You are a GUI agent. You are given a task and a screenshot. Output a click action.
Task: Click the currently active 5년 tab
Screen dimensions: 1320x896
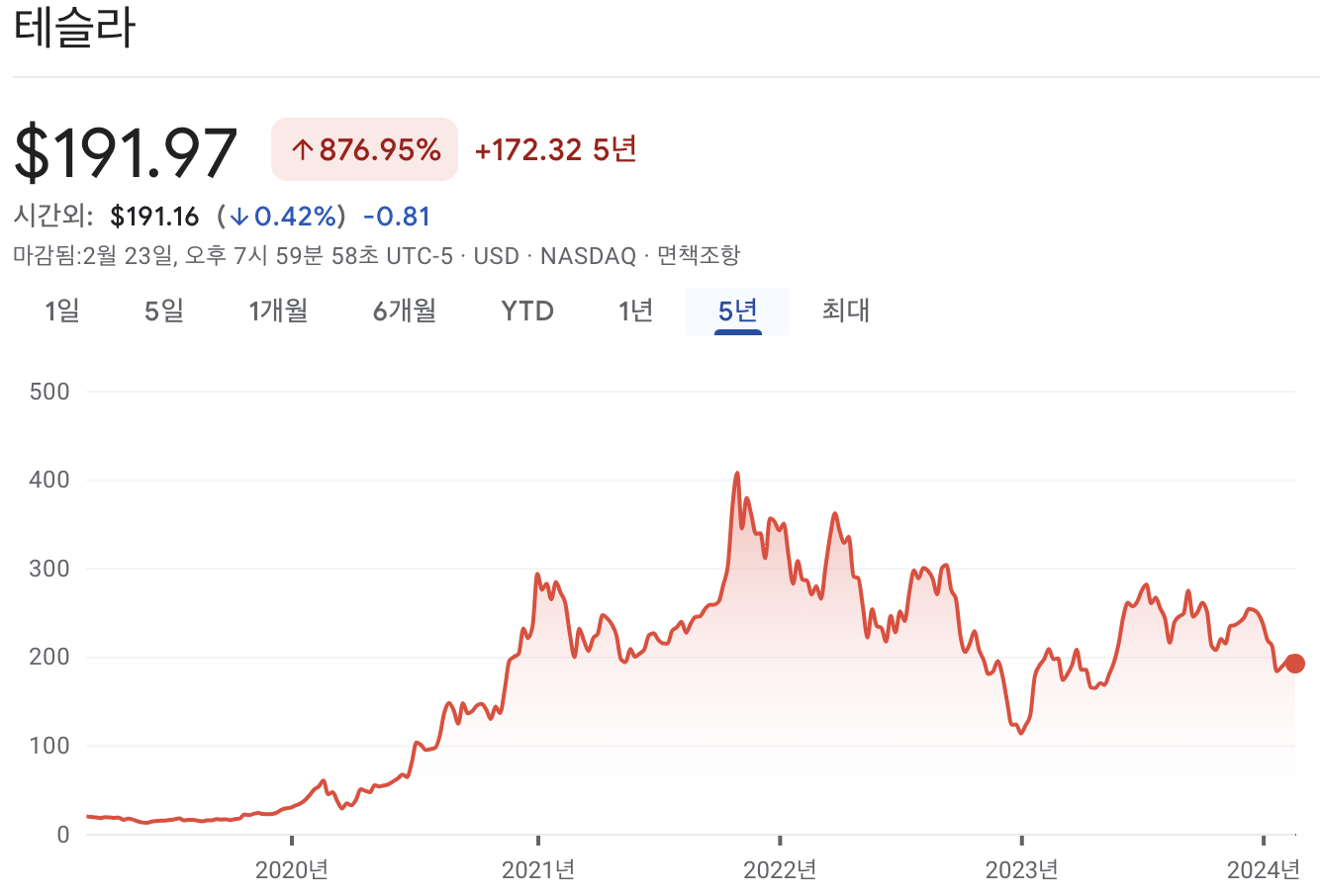pos(738,311)
